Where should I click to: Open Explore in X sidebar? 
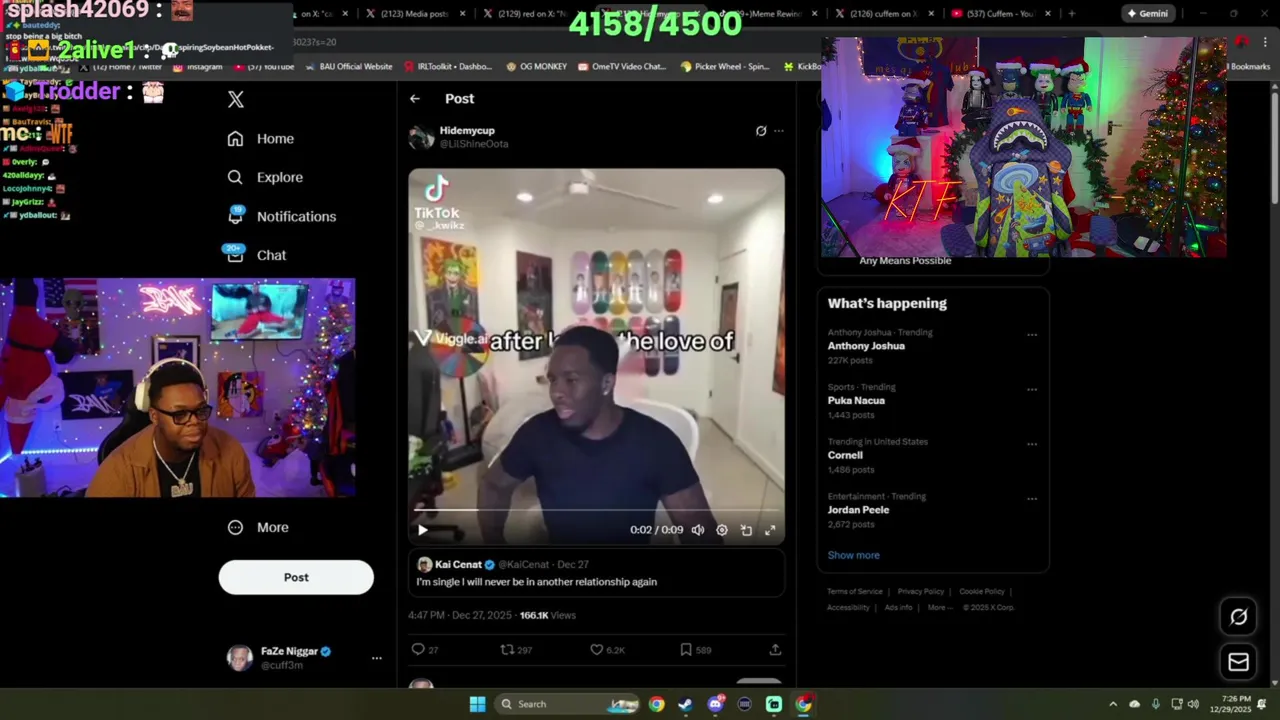[265, 177]
